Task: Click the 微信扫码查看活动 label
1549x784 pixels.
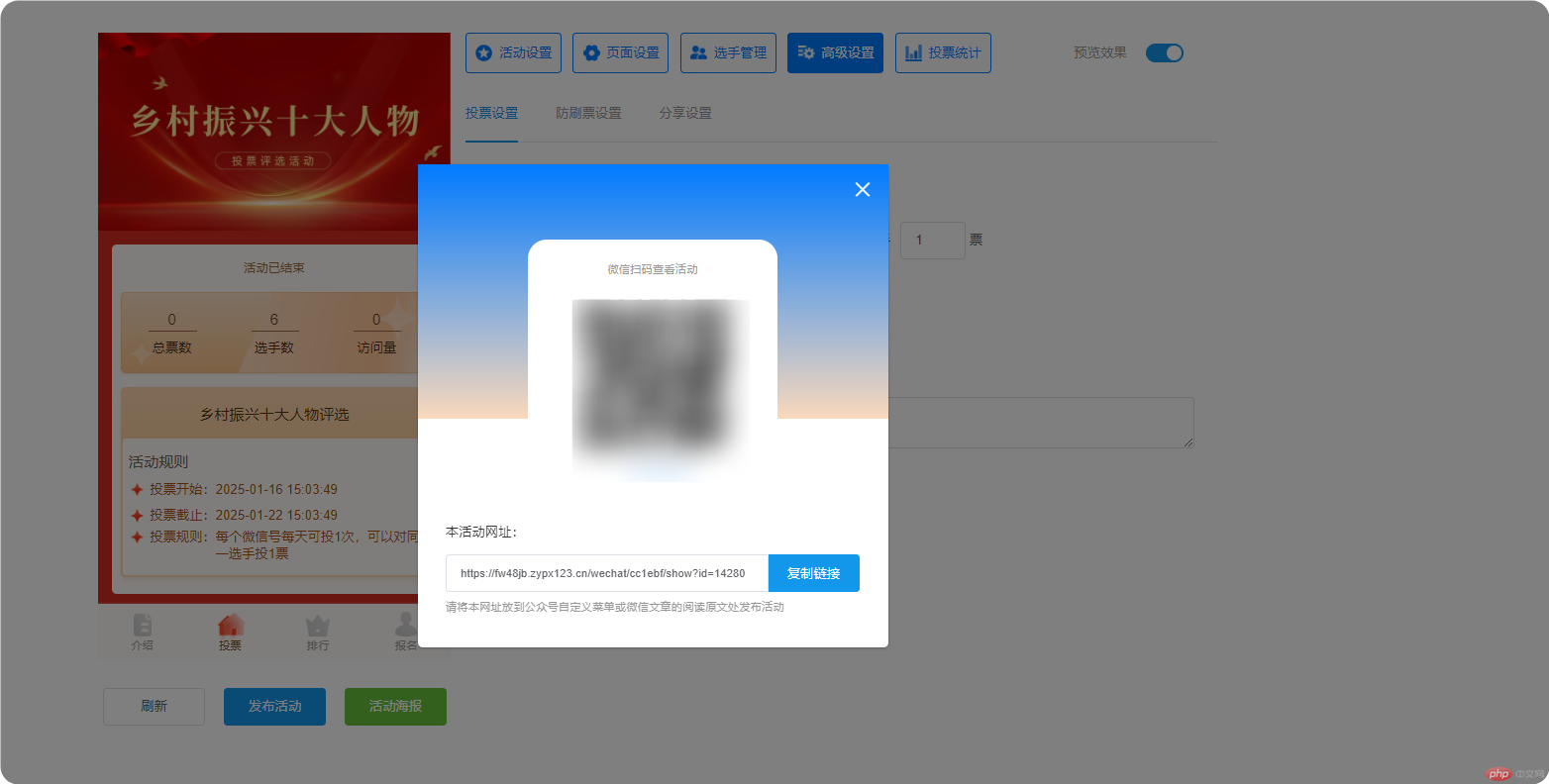Action: 653,269
